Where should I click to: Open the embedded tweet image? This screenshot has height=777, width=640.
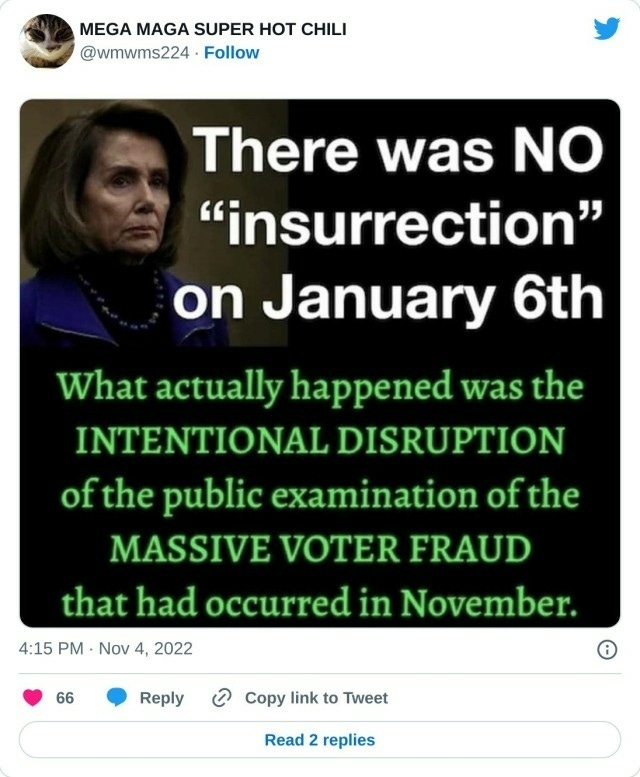point(320,363)
